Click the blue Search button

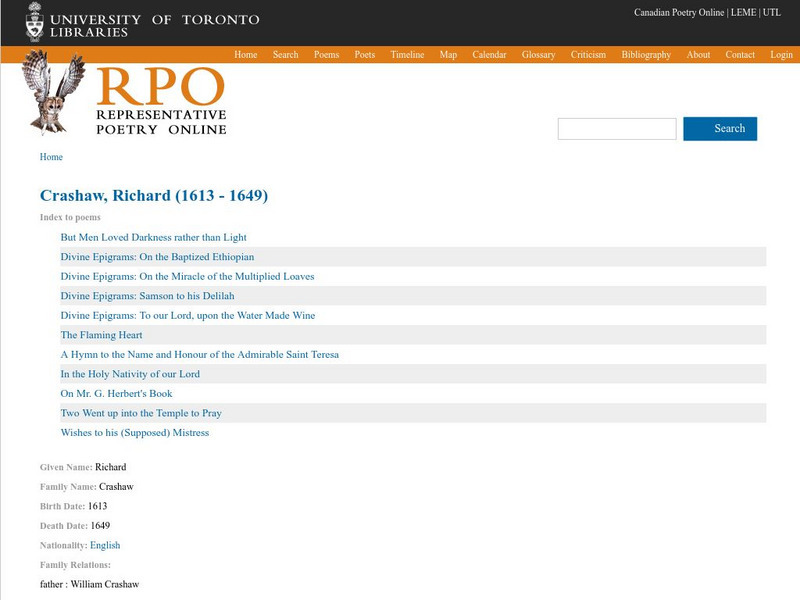click(x=720, y=129)
